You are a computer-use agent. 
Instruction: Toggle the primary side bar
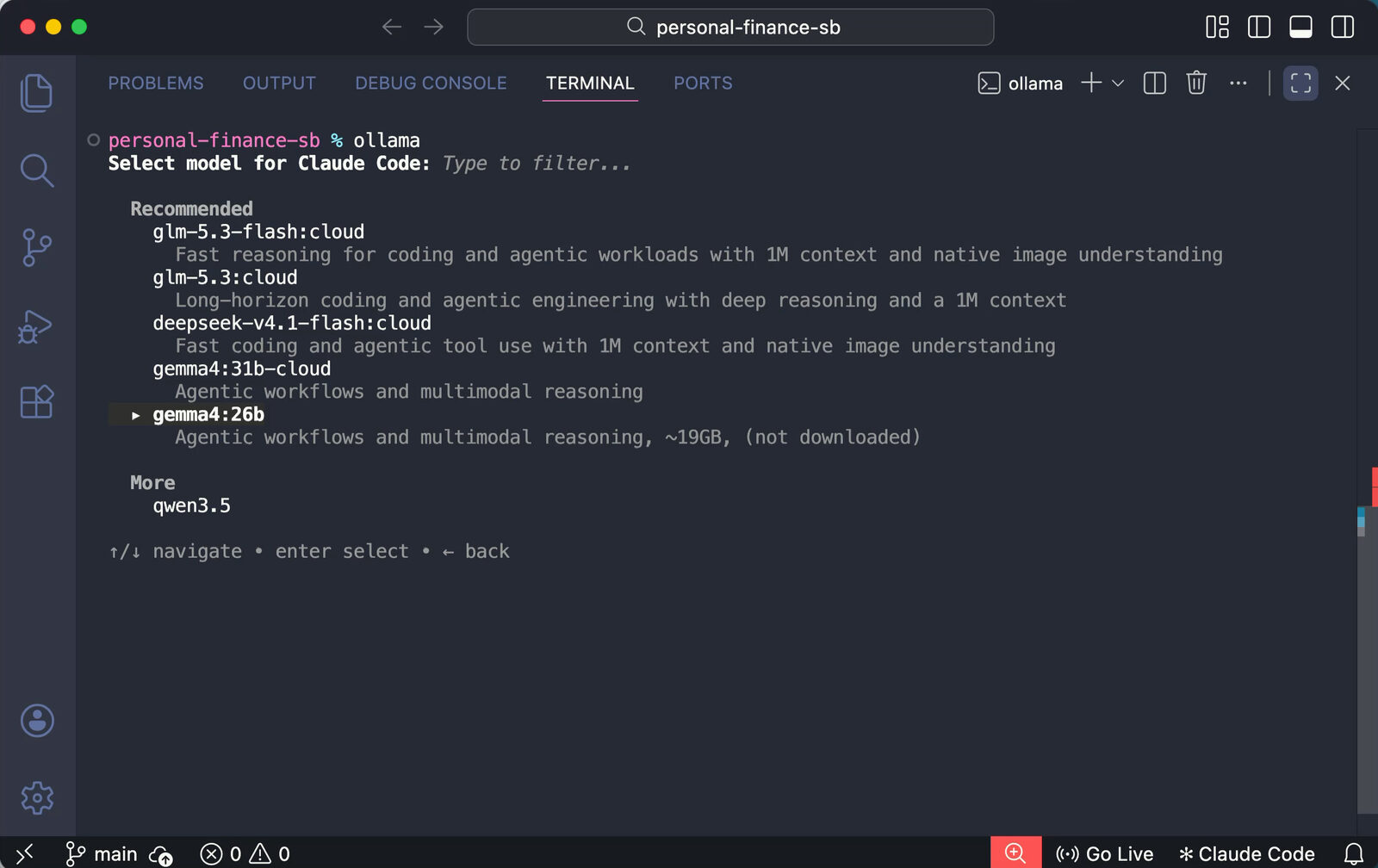(x=1259, y=27)
